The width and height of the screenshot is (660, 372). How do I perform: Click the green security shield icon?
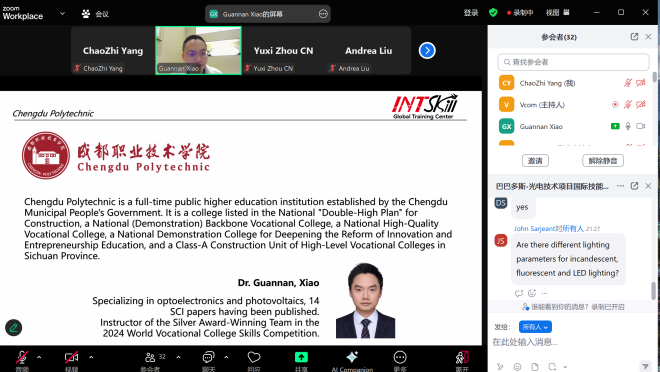tap(493, 13)
